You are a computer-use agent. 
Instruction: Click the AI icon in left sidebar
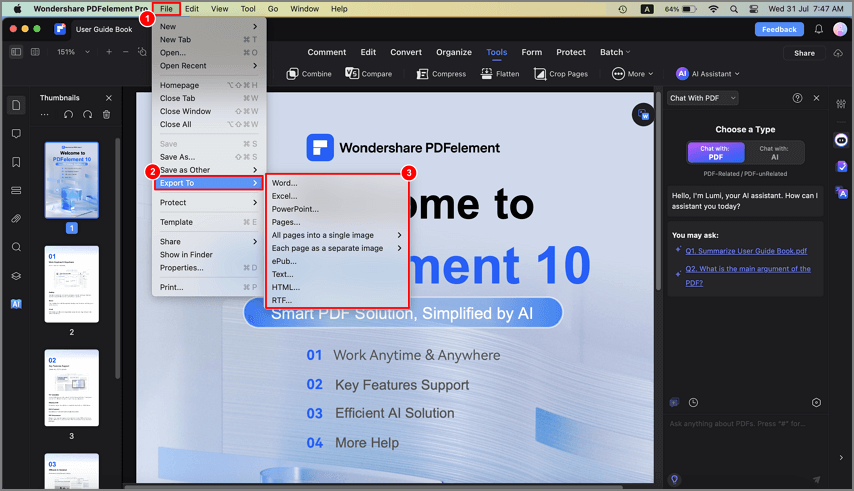[x=16, y=304]
